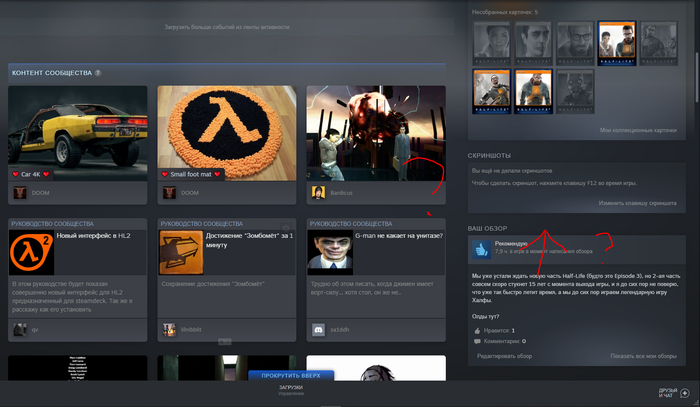Click Bardicus author avatar
Image resolution: width=700 pixels, height=407 pixels.
(x=318, y=193)
